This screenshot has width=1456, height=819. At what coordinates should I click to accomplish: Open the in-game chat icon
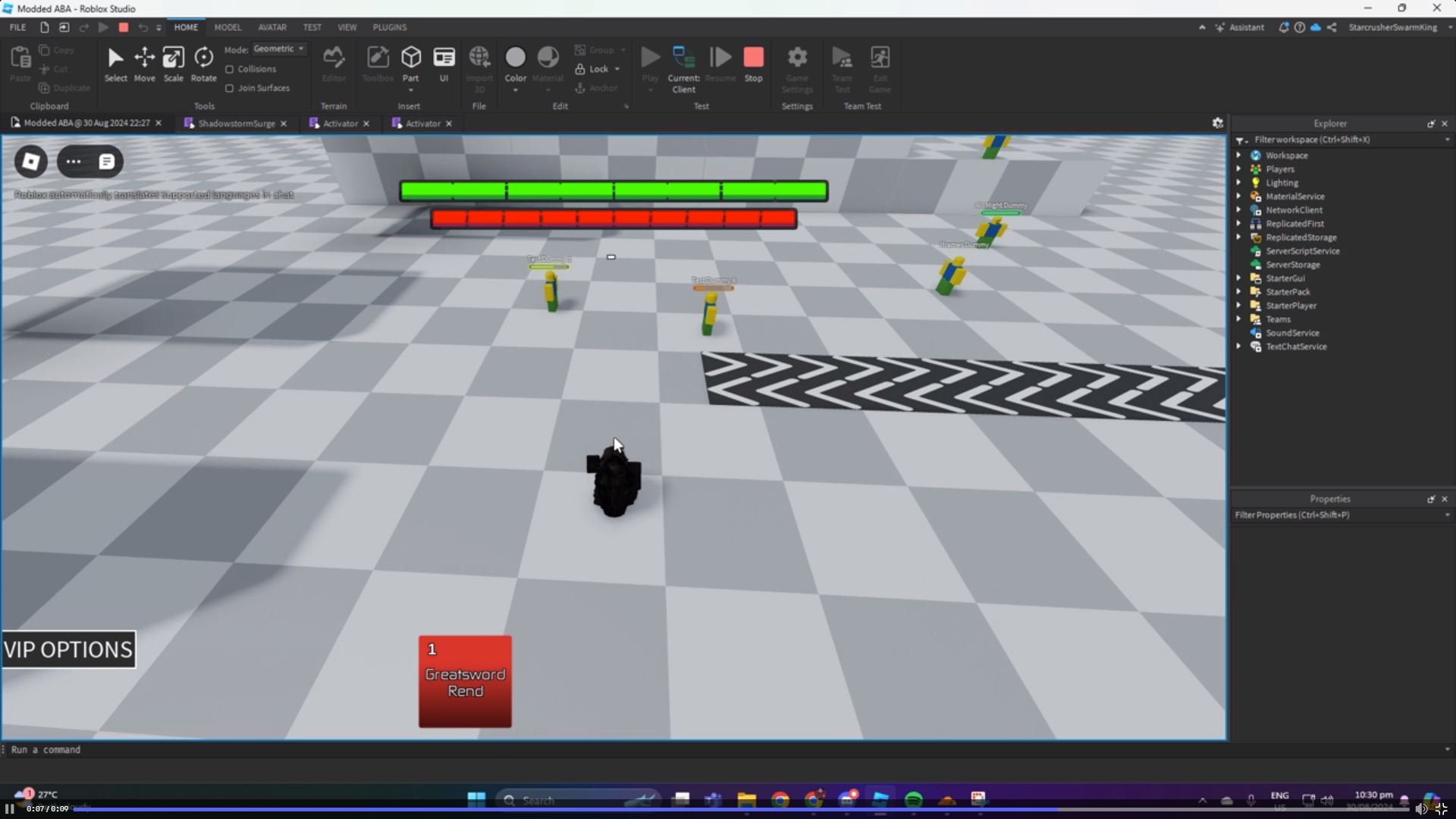[106, 162]
